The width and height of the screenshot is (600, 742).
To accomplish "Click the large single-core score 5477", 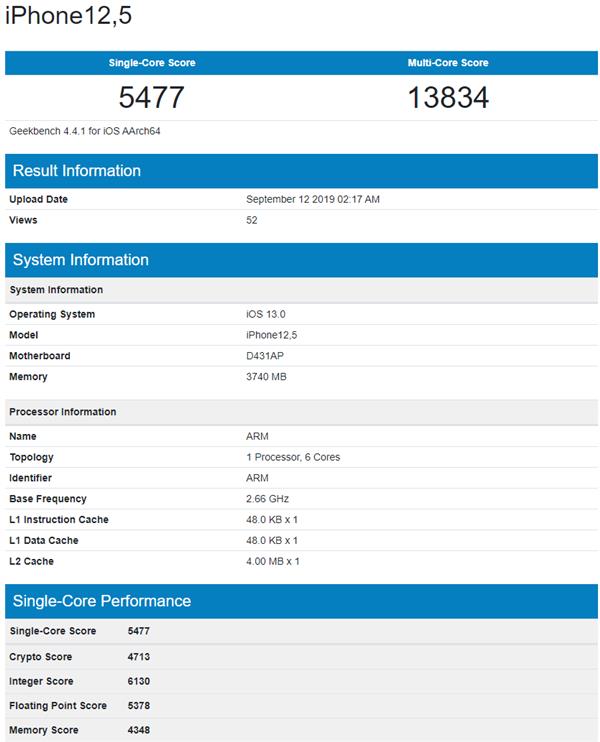I will pyautogui.click(x=151, y=97).
